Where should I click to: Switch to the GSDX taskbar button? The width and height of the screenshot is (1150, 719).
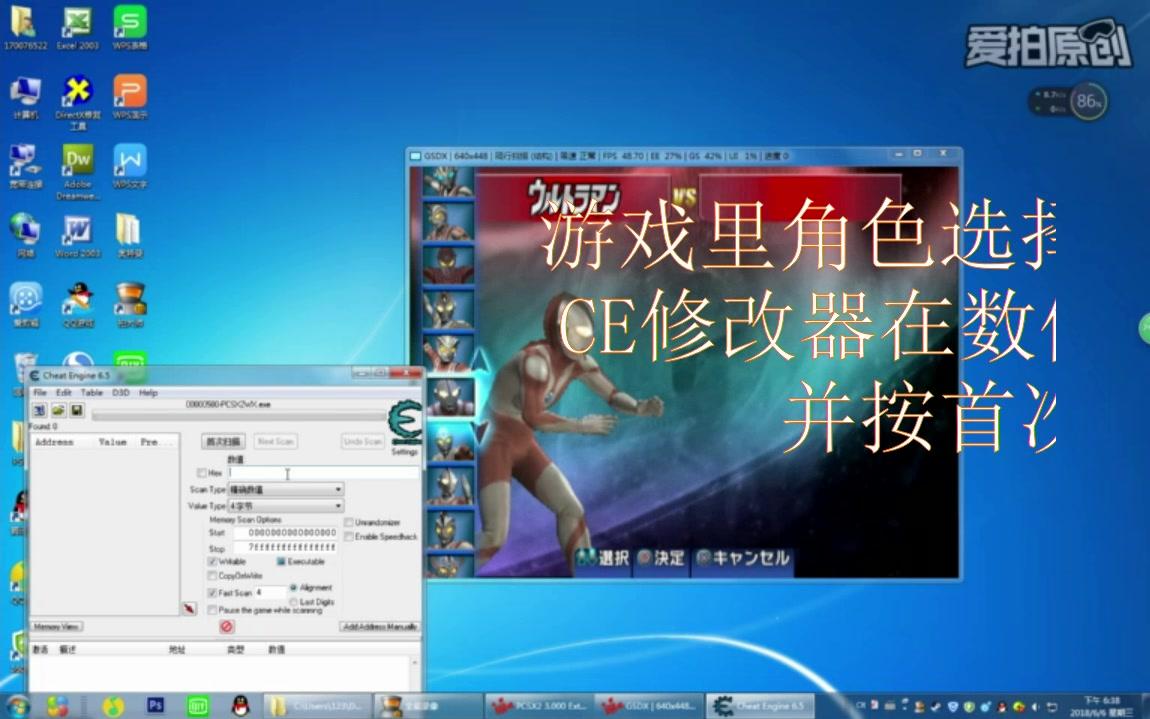click(649, 706)
